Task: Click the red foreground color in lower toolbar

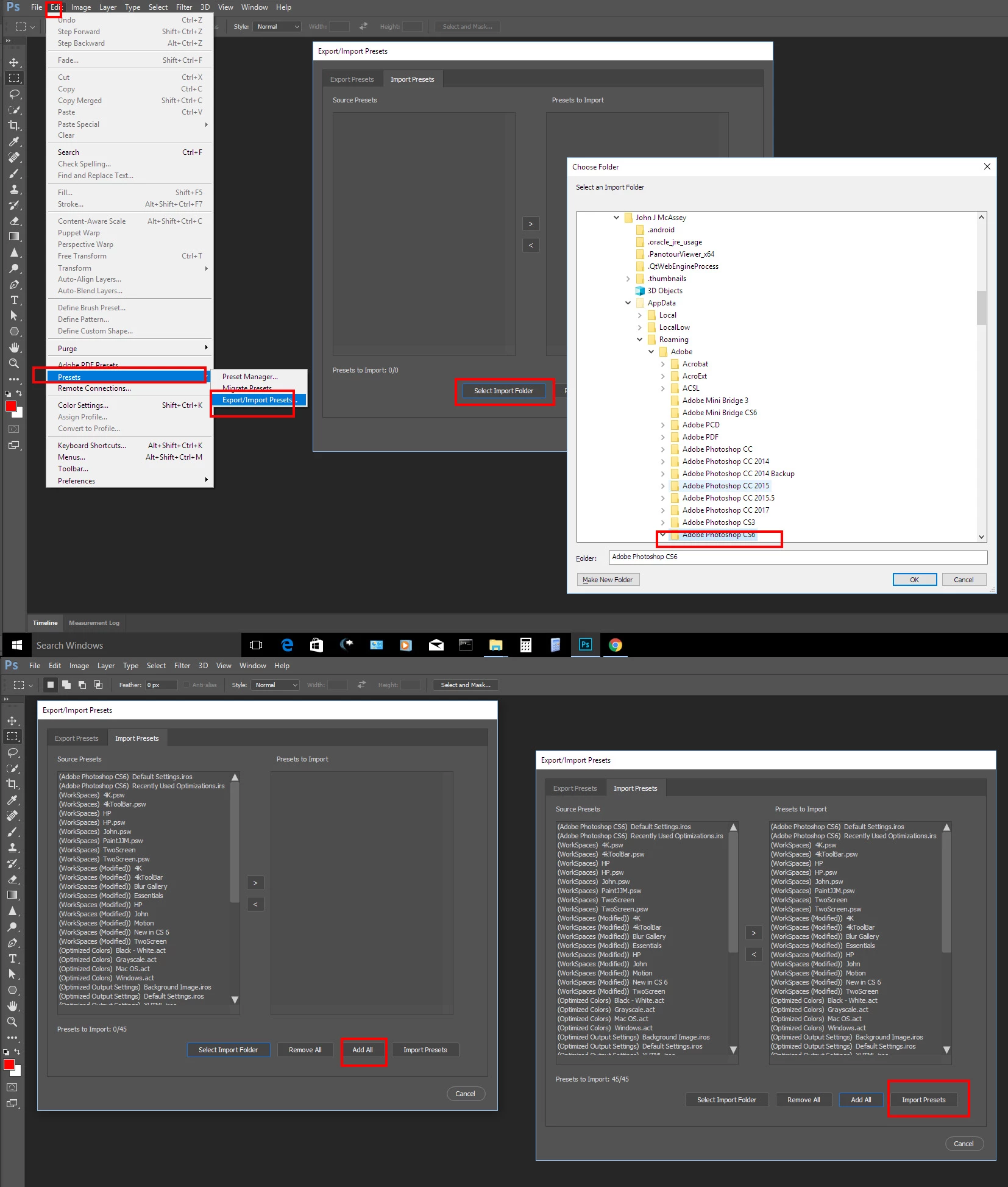Action: 9,1064
